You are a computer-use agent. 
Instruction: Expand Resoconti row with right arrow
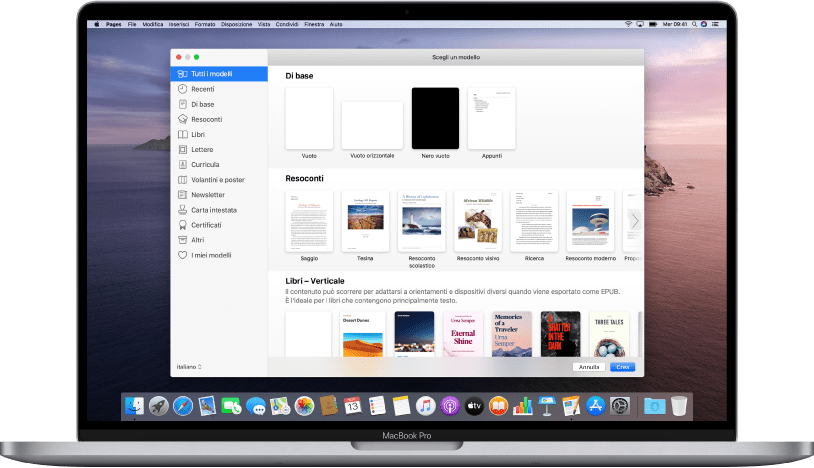coord(634,220)
